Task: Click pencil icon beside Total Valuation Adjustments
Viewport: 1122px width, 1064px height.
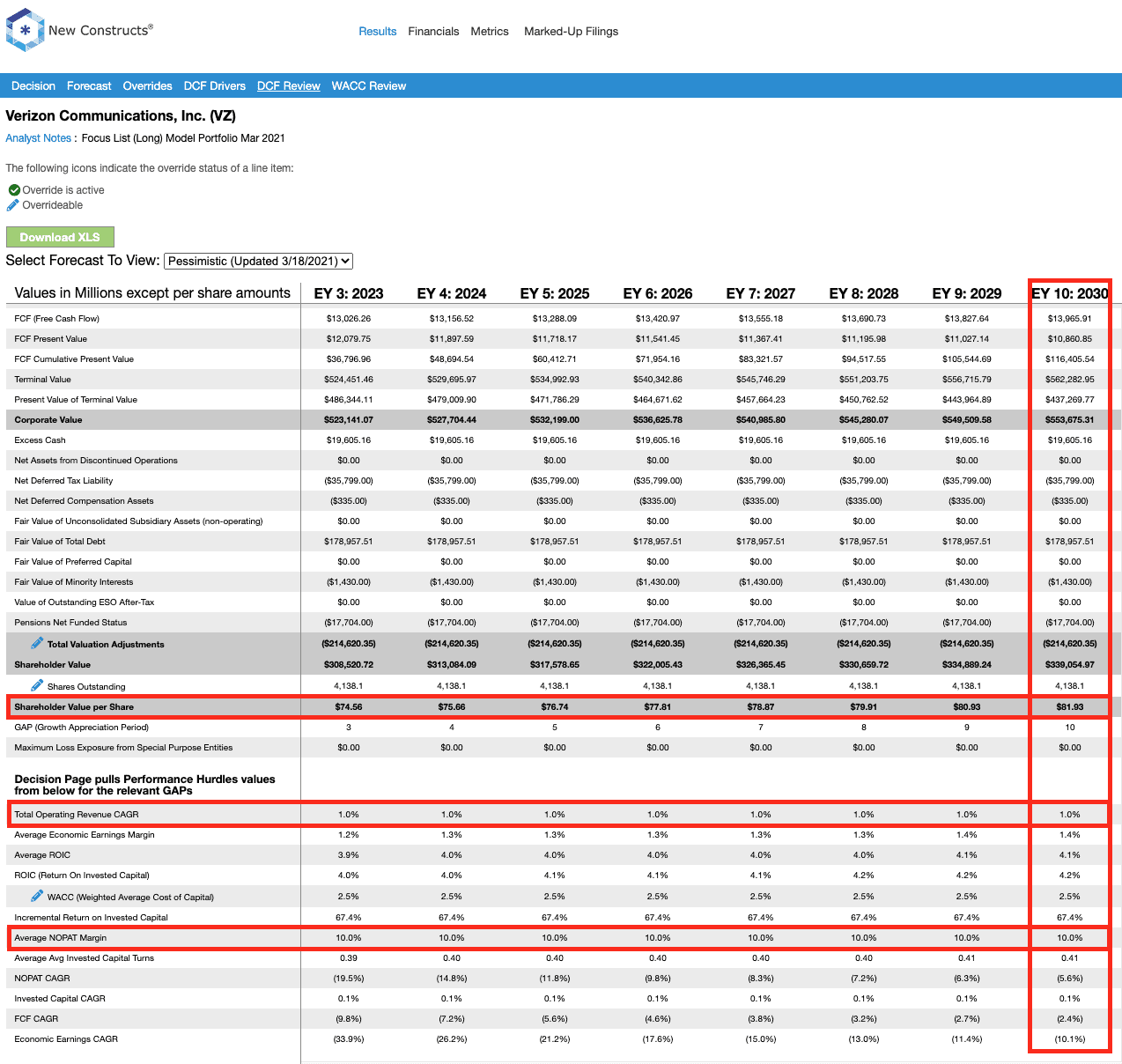Action: [37, 643]
